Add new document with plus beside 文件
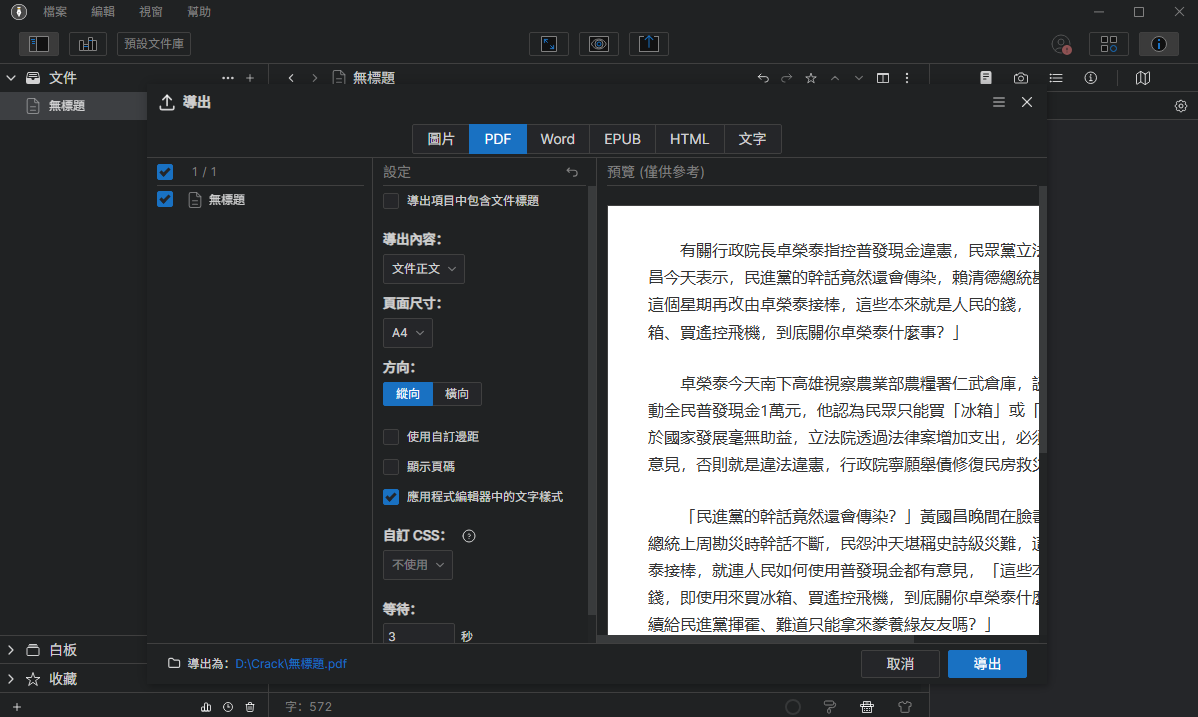Viewport: 1198px width, 717px height. point(250,78)
